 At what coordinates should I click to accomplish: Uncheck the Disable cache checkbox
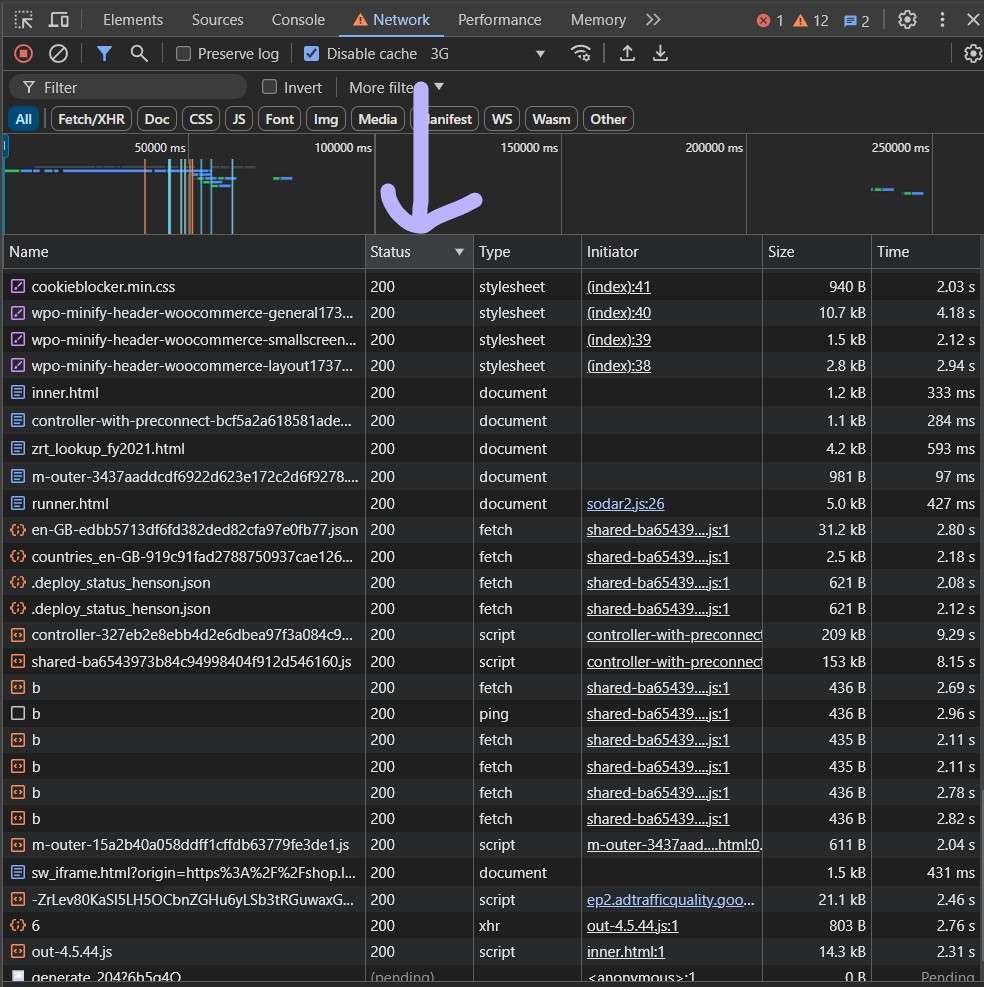312,54
